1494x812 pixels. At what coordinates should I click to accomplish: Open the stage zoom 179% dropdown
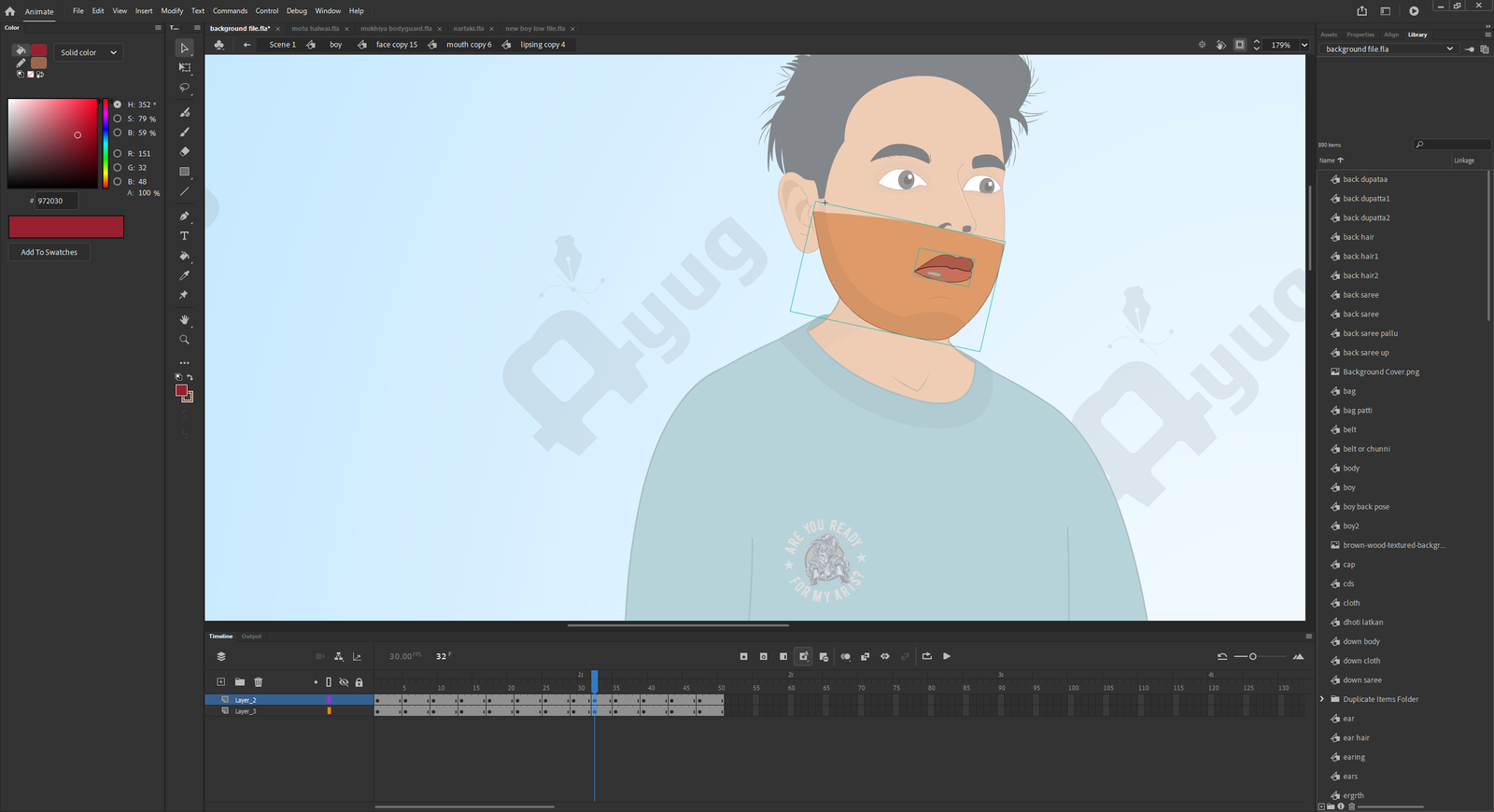1304,45
